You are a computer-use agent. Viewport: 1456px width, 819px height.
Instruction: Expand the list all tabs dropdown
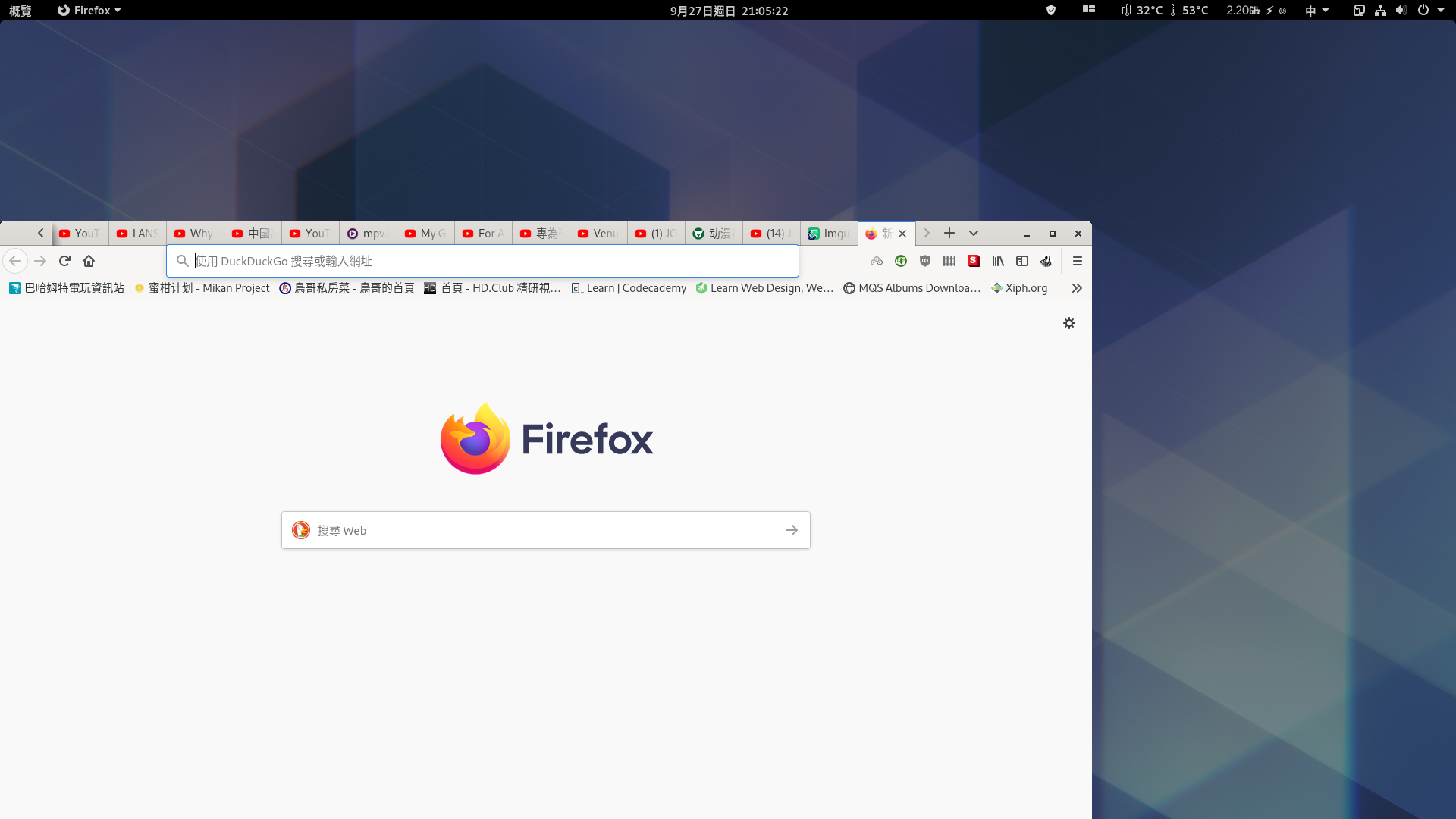click(x=974, y=233)
